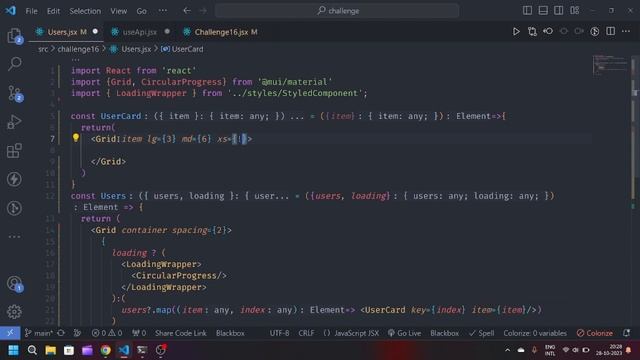The height and width of the screenshot is (360, 640).
Task: Navigate back with the arrow
Action: coord(187,11)
